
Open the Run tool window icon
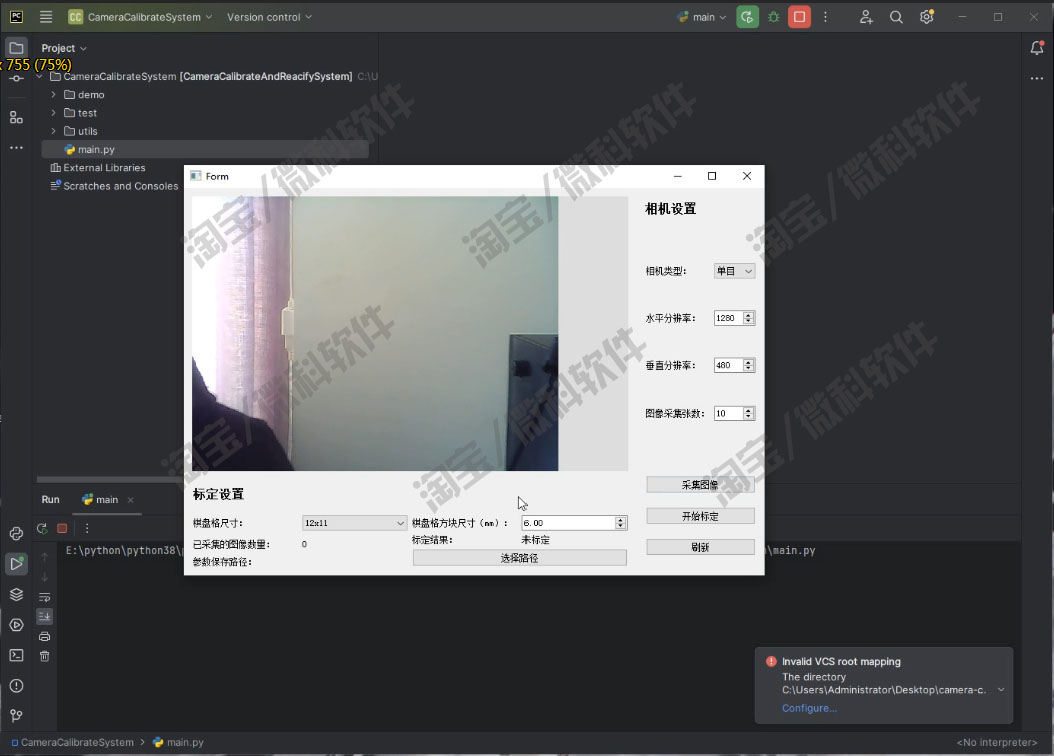tap(16, 563)
